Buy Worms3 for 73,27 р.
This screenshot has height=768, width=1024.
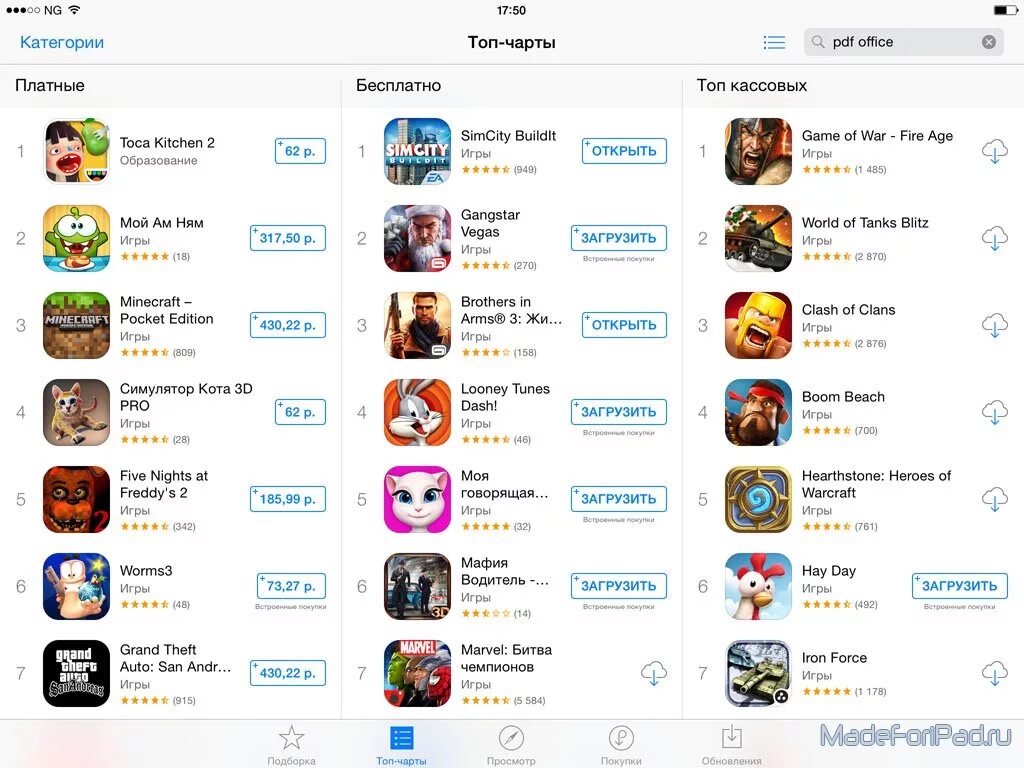tap(291, 586)
